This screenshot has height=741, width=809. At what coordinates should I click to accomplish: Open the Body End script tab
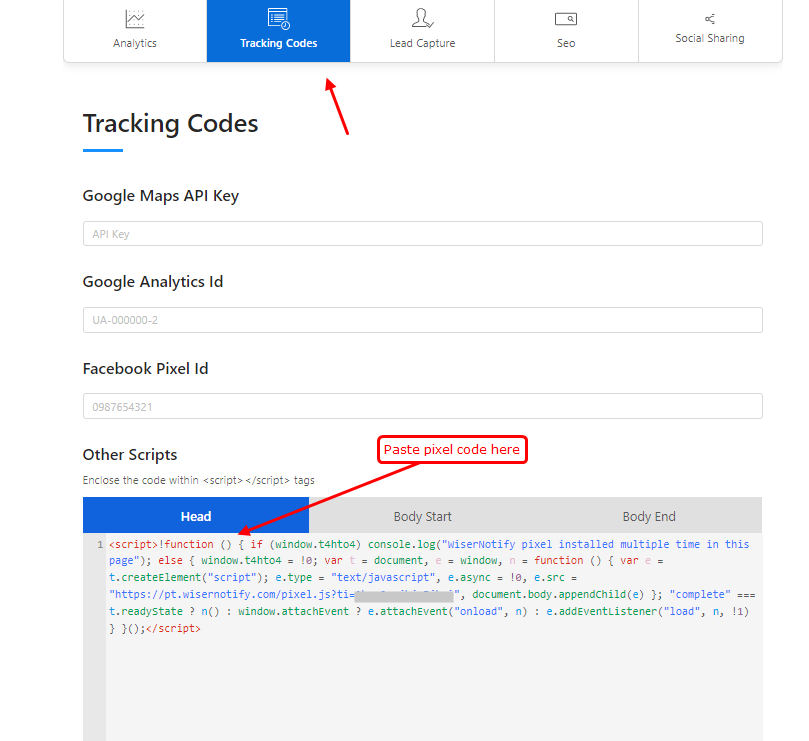[649, 516]
